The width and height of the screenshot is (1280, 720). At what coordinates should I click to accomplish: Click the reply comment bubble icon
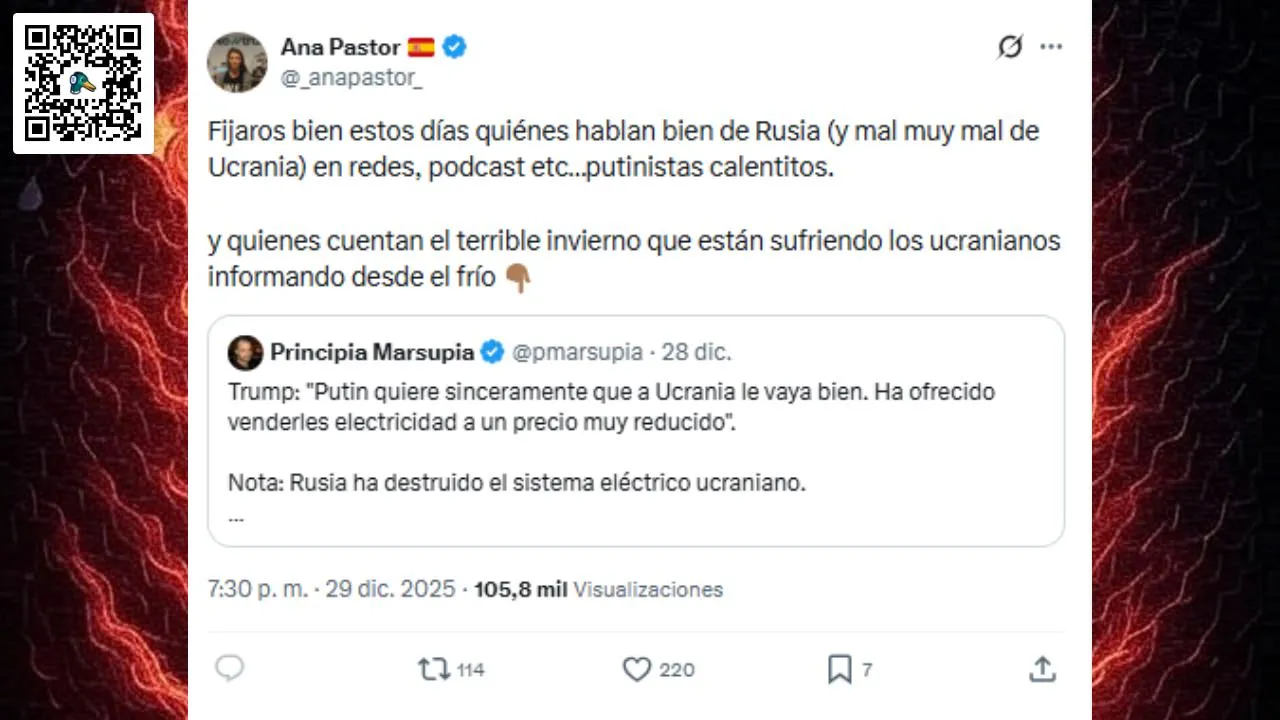coord(230,669)
